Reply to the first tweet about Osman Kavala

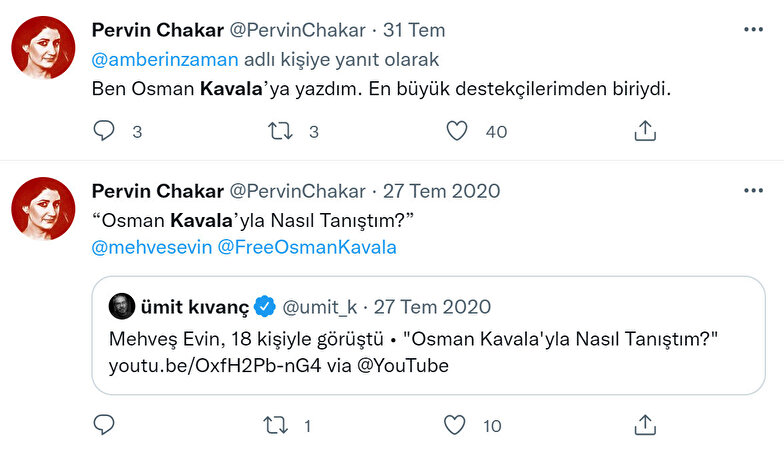104,131
